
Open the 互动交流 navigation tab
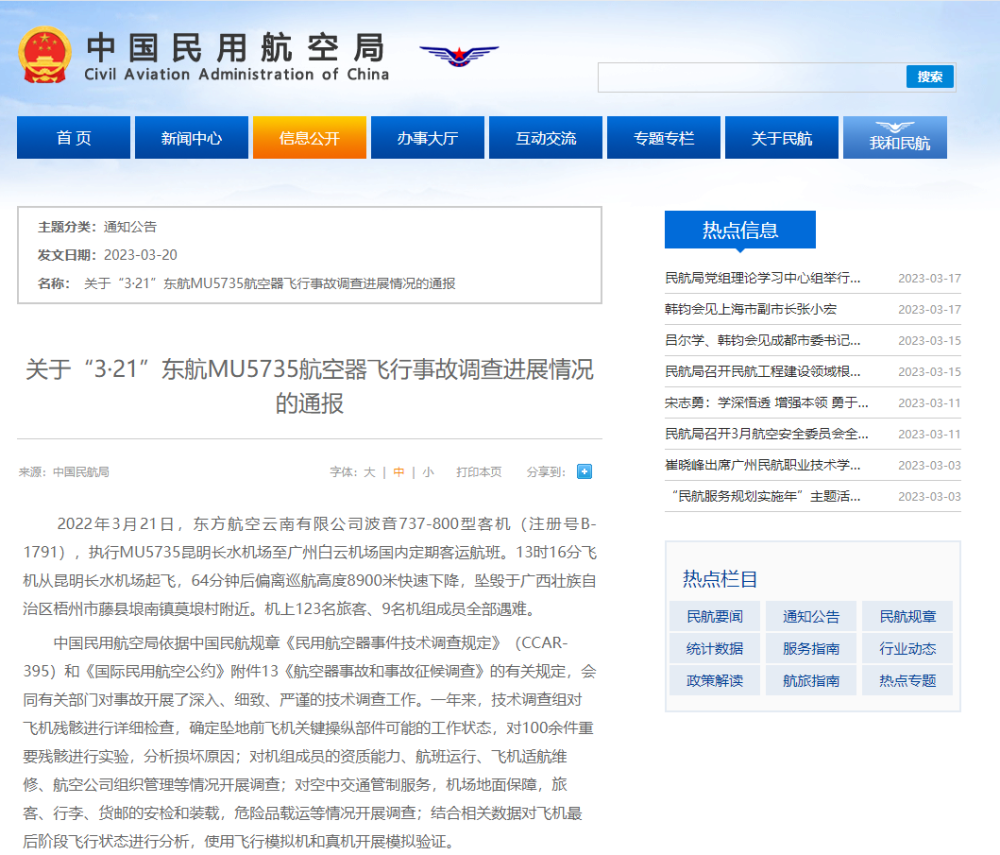click(x=545, y=137)
